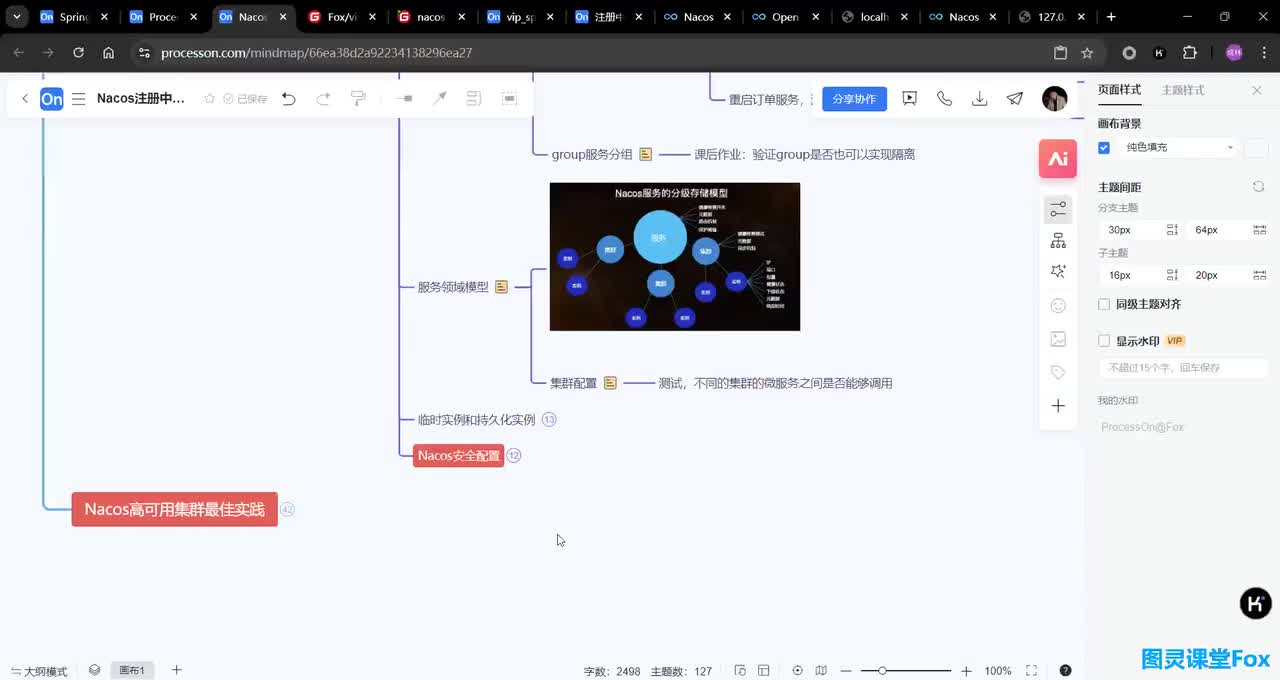Publish the mind map with paper plane icon

point(1015,99)
